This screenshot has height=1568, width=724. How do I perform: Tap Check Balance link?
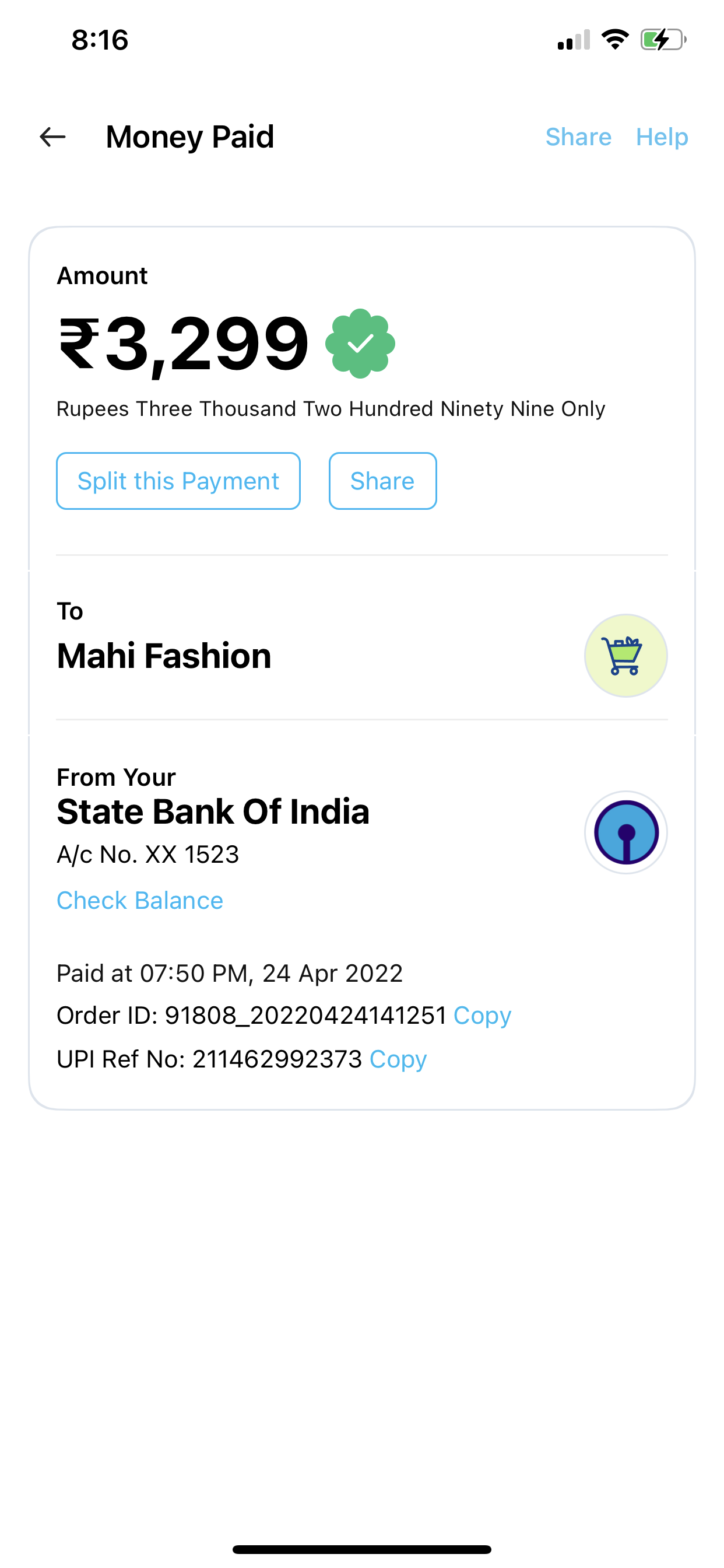[x=140, y=900]
